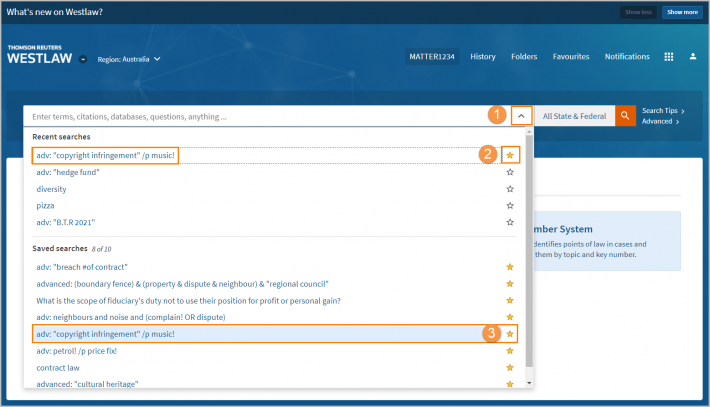Viewport: 710px width, 407px height.
Task: Unstar the neighbours and noise saved search
Action: click(510, 317)
